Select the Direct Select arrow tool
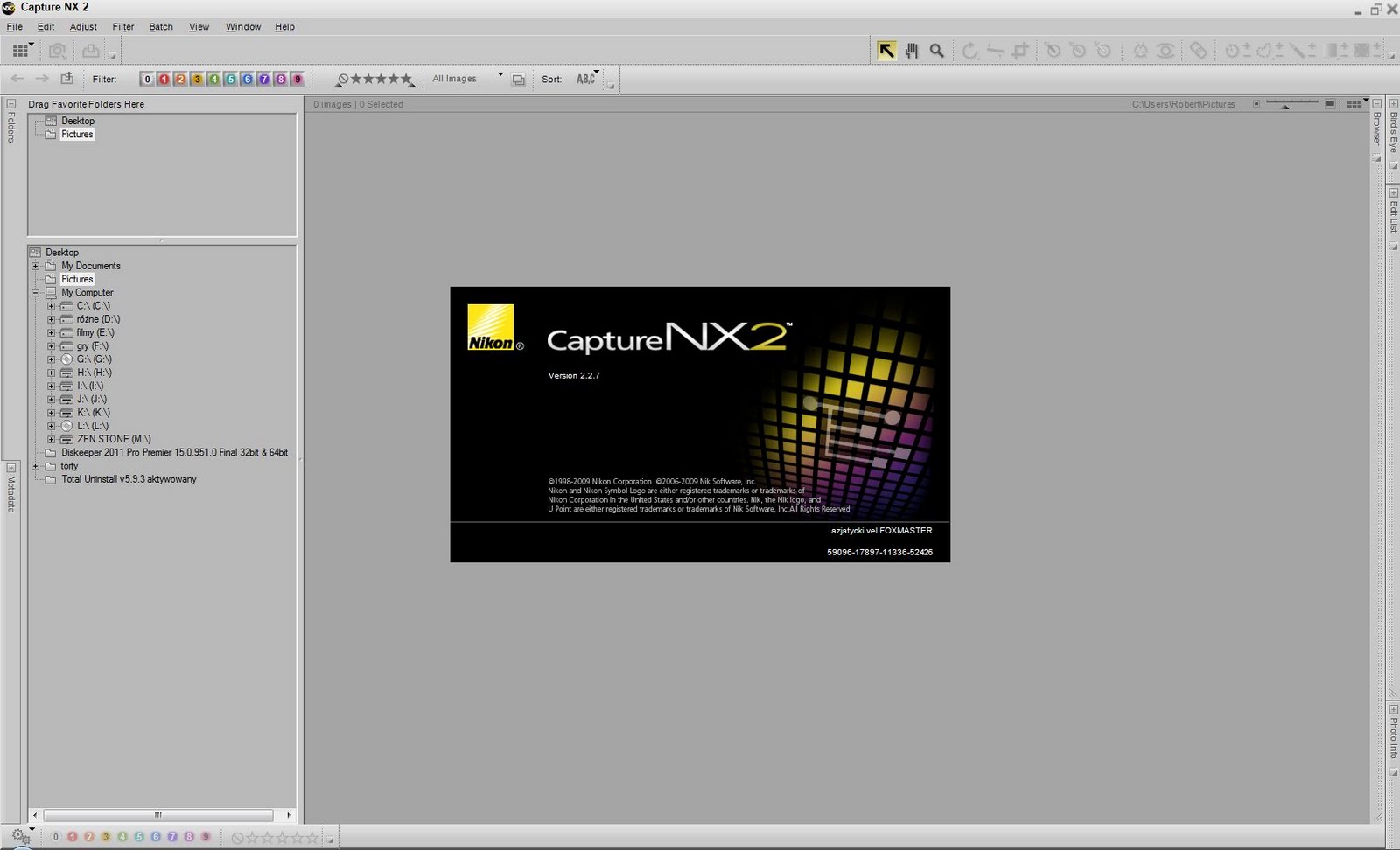Viewport: 1400px width, 850px height. (x=886, y=51)
